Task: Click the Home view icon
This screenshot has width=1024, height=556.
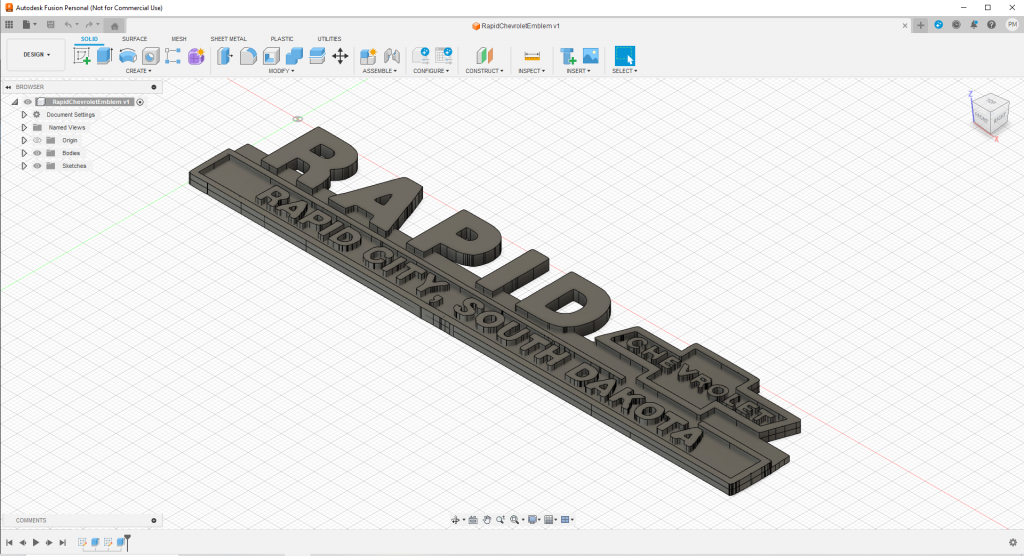Action: [114, 26]
